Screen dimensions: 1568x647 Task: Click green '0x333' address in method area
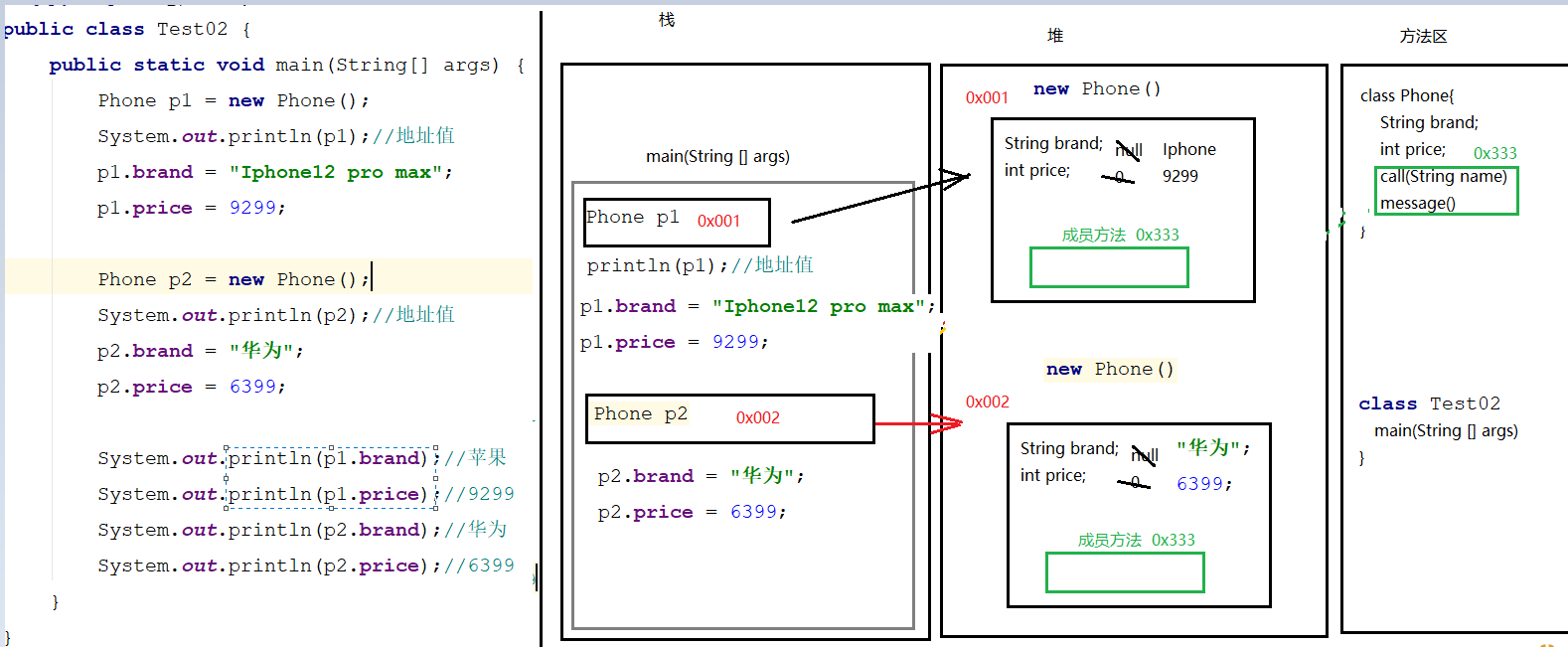click(1494, 153)
